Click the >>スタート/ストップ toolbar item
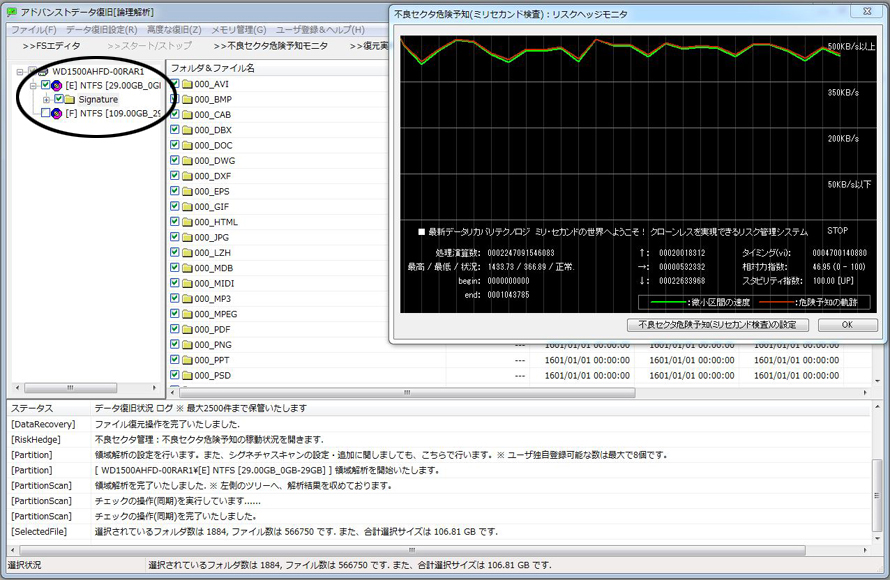The image size is (890, 580). point(149,46)
